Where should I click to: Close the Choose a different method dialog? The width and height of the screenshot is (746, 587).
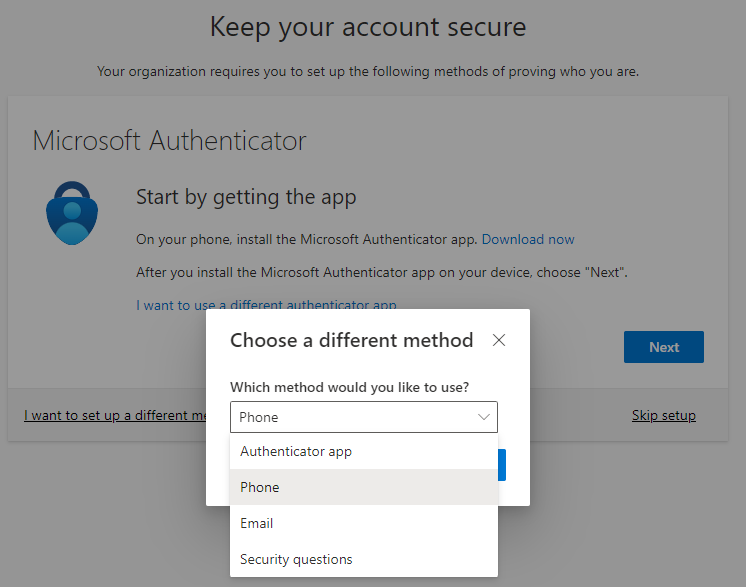499,340
